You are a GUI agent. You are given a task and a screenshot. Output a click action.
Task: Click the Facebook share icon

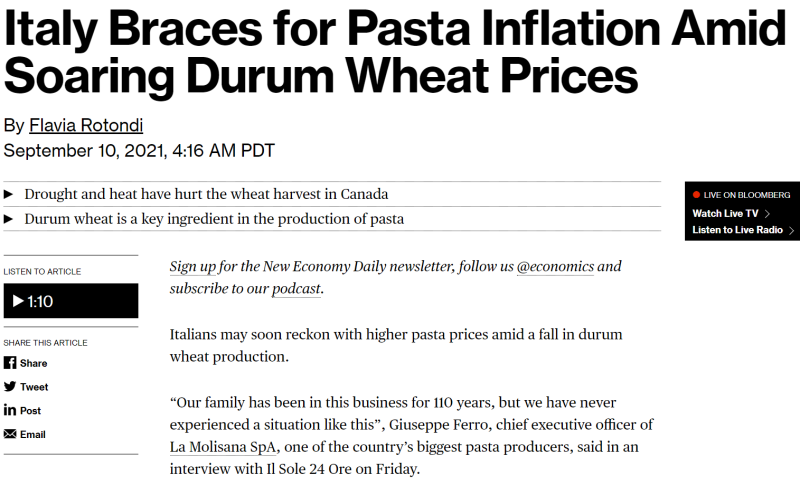point(10,363)
